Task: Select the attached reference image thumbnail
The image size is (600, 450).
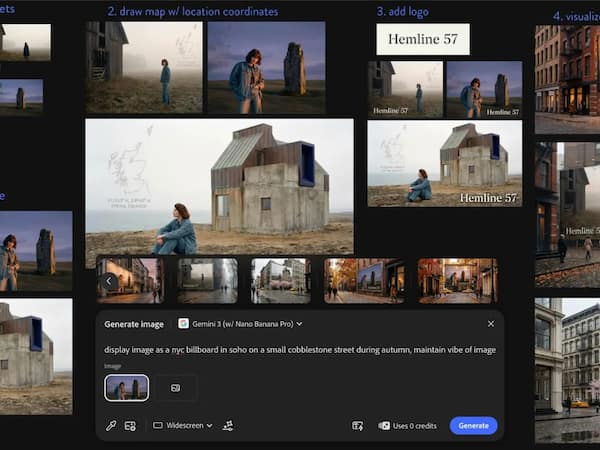Action: 127,388
